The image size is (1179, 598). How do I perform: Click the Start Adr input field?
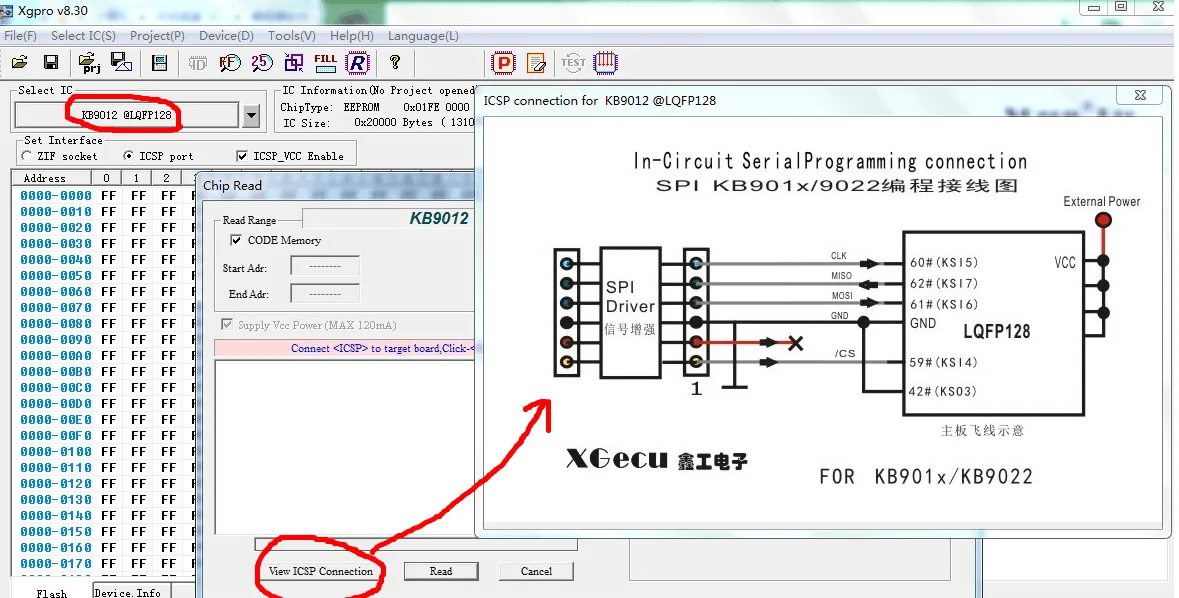tap(325, 266)
